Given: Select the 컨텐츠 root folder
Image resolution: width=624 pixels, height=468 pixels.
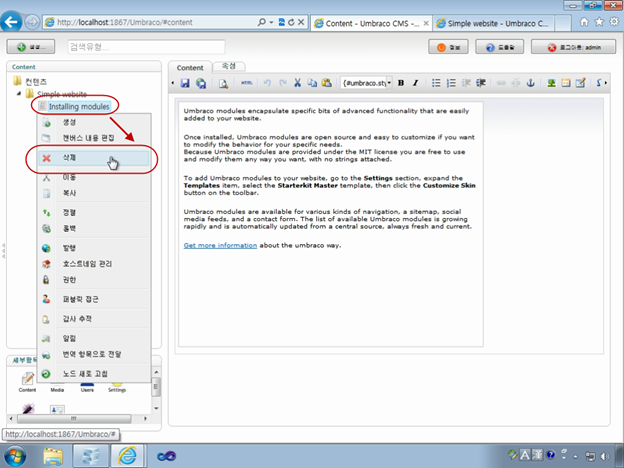Looking at the screenshot, I should pyautogui.click(x=36, y=82).
